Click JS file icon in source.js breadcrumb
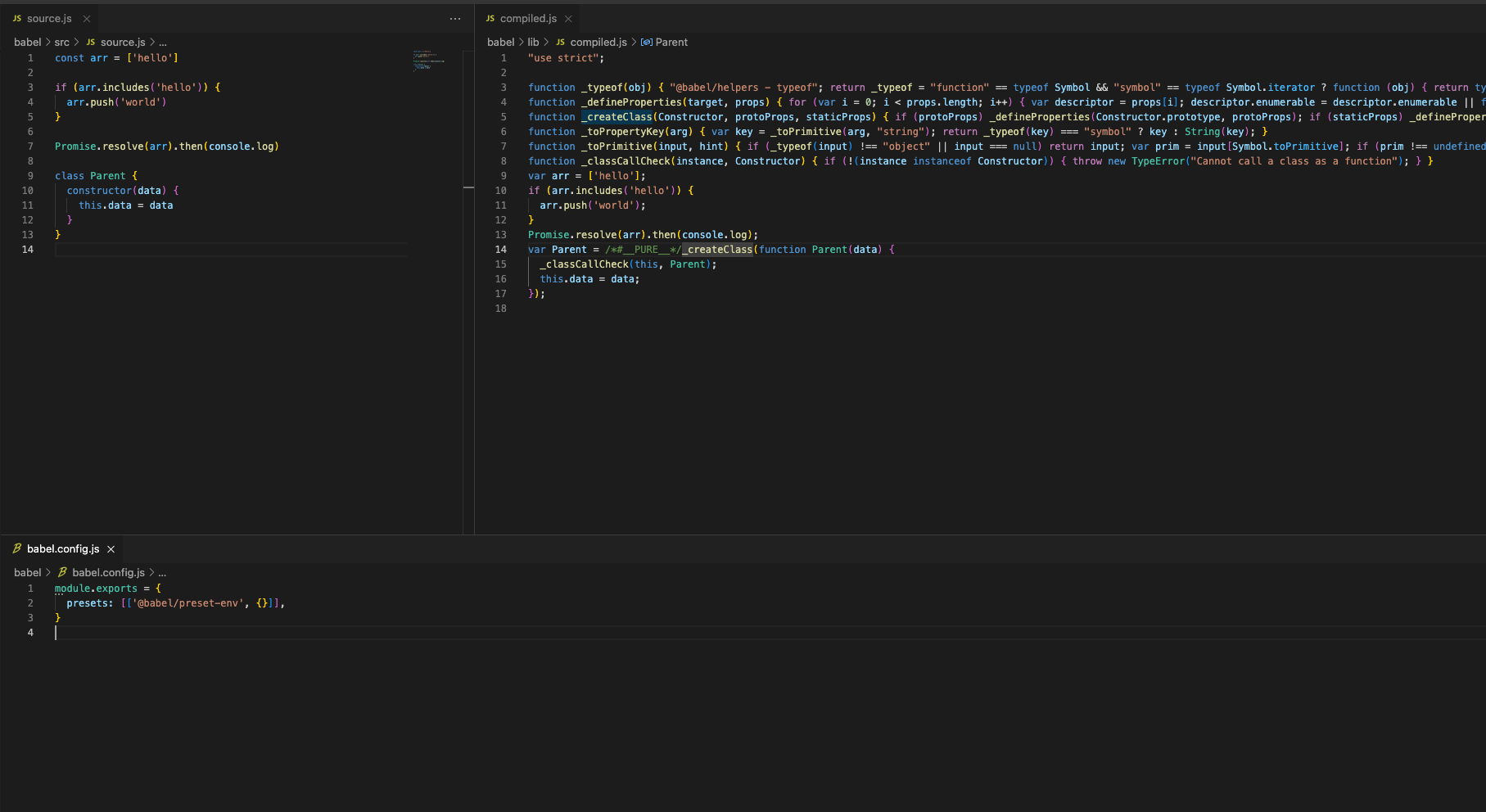The image size is (1486, 812). (91, 43)
